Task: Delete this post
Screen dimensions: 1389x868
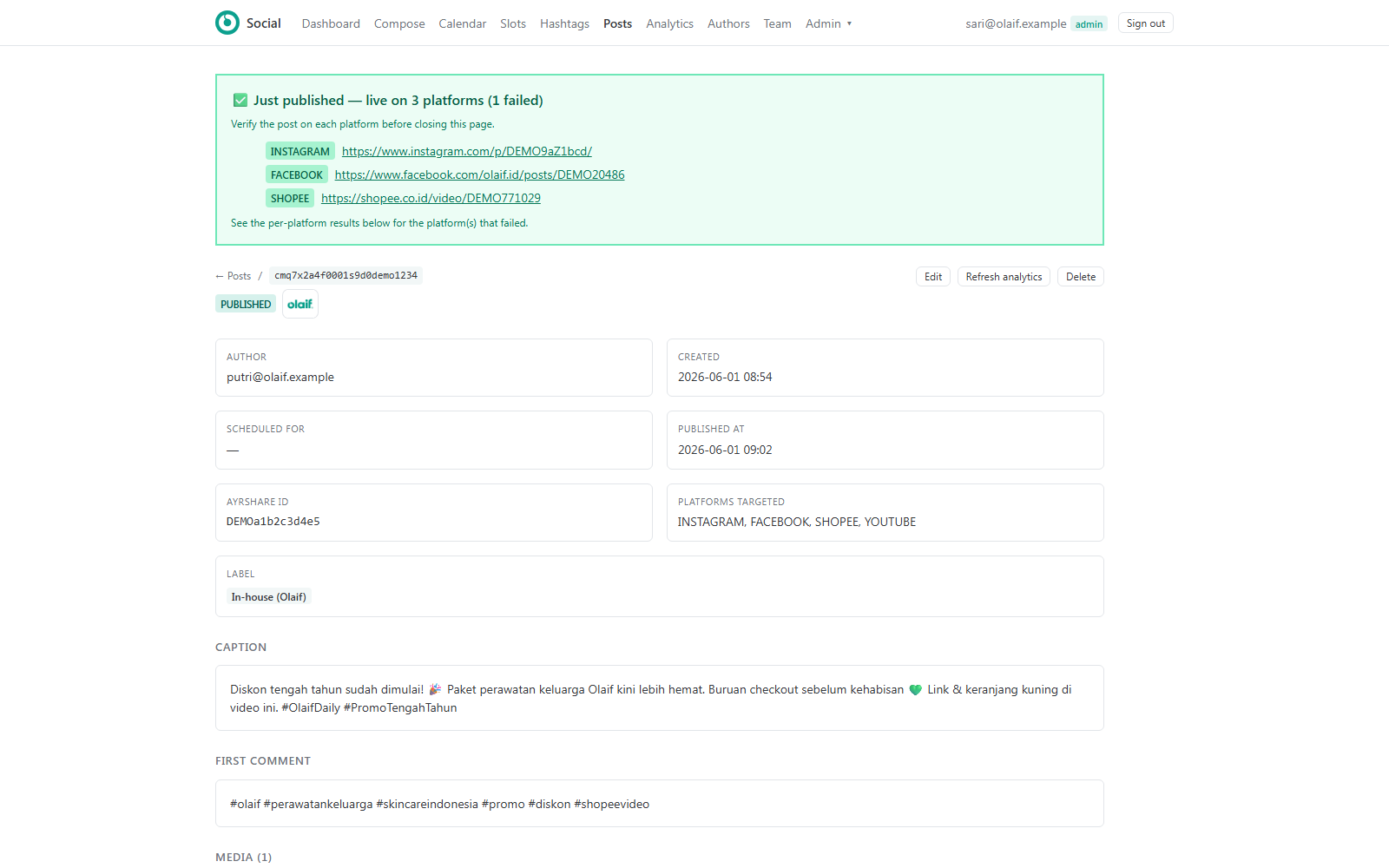Action: 1081,277
